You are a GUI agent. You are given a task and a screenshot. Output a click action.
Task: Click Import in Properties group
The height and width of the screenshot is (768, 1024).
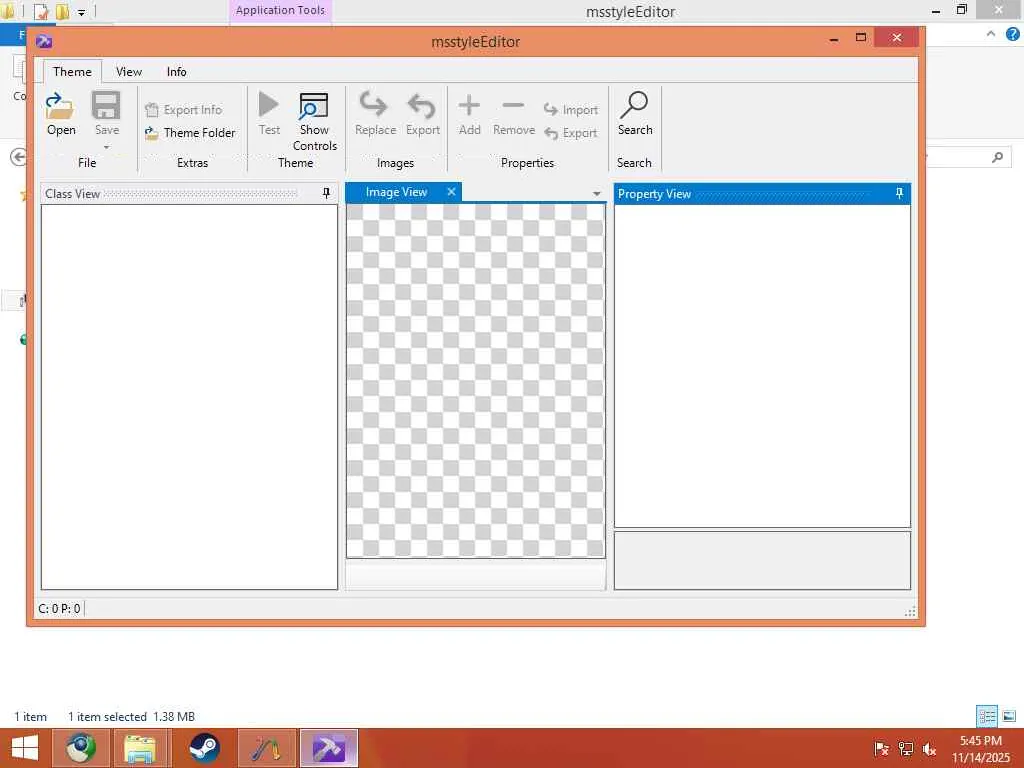(x=571, y=110)
